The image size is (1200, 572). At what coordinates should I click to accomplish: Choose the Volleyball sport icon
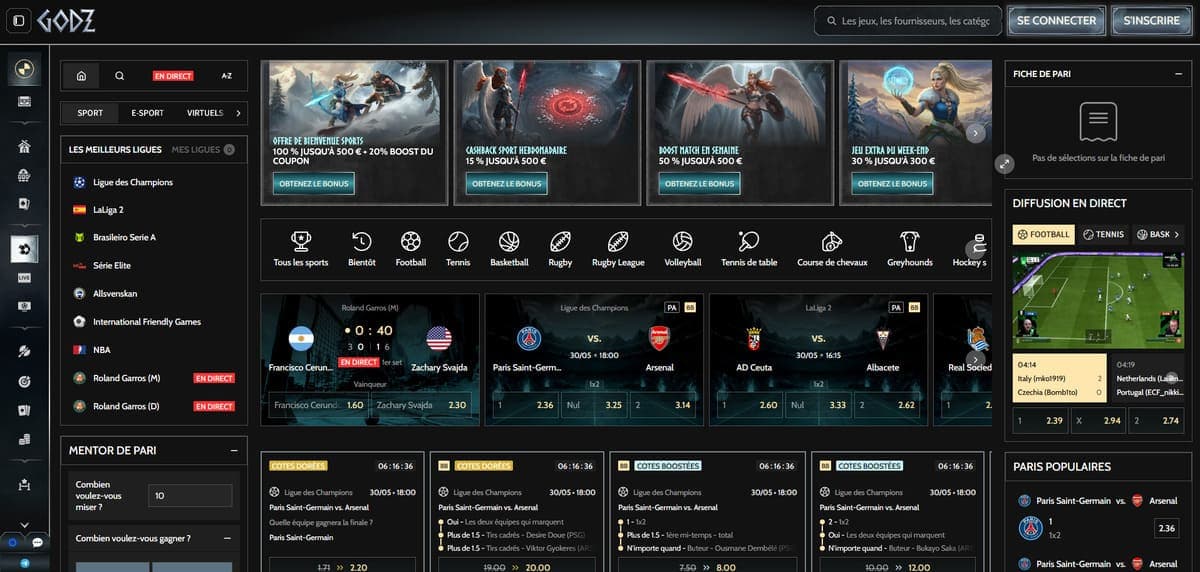tap(683, 241)
